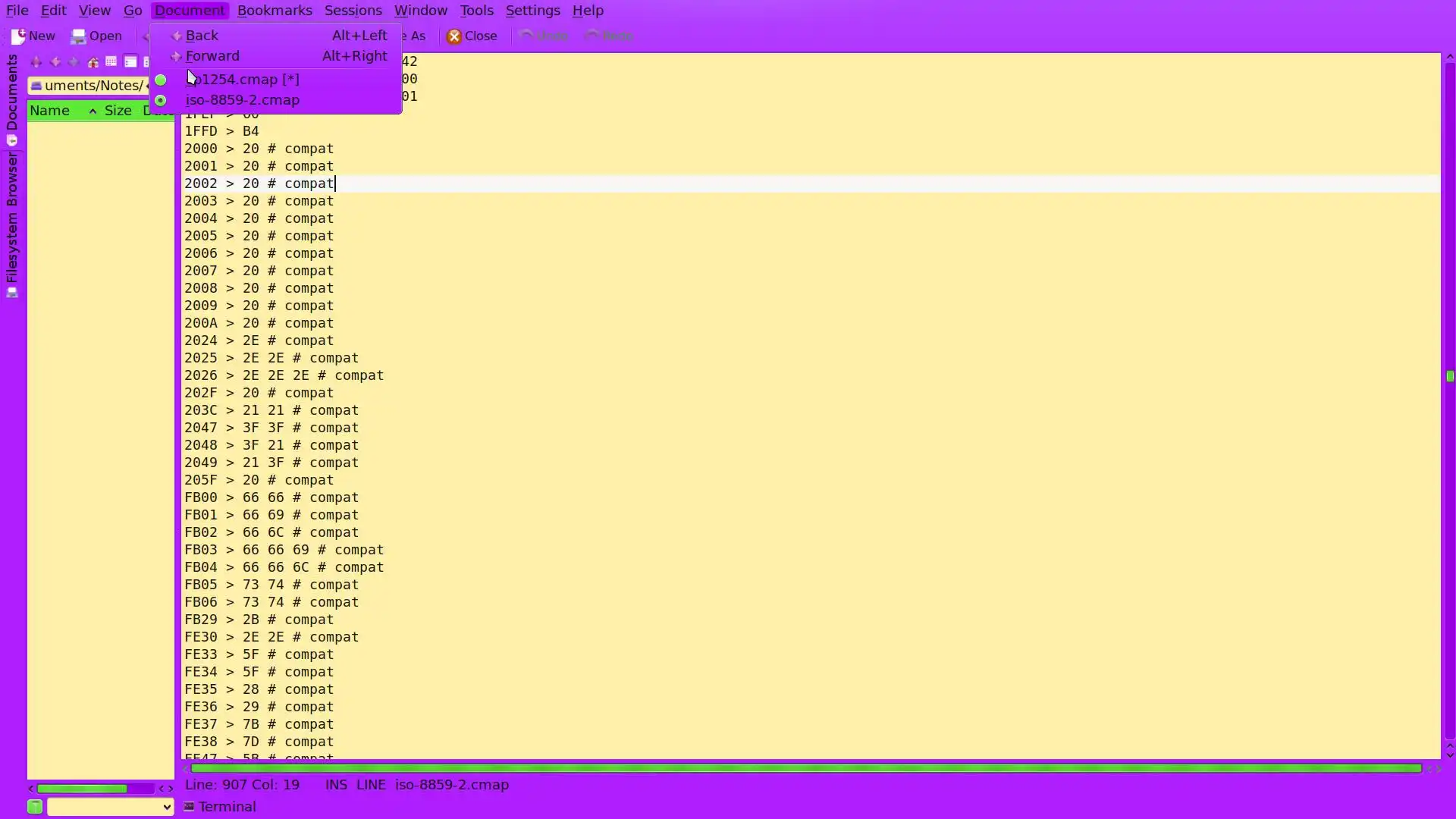The width and height of the screenshot is (1456, 819).
Task: Toggle INS insert mode in status bar
Action: (x=336, y=785)
